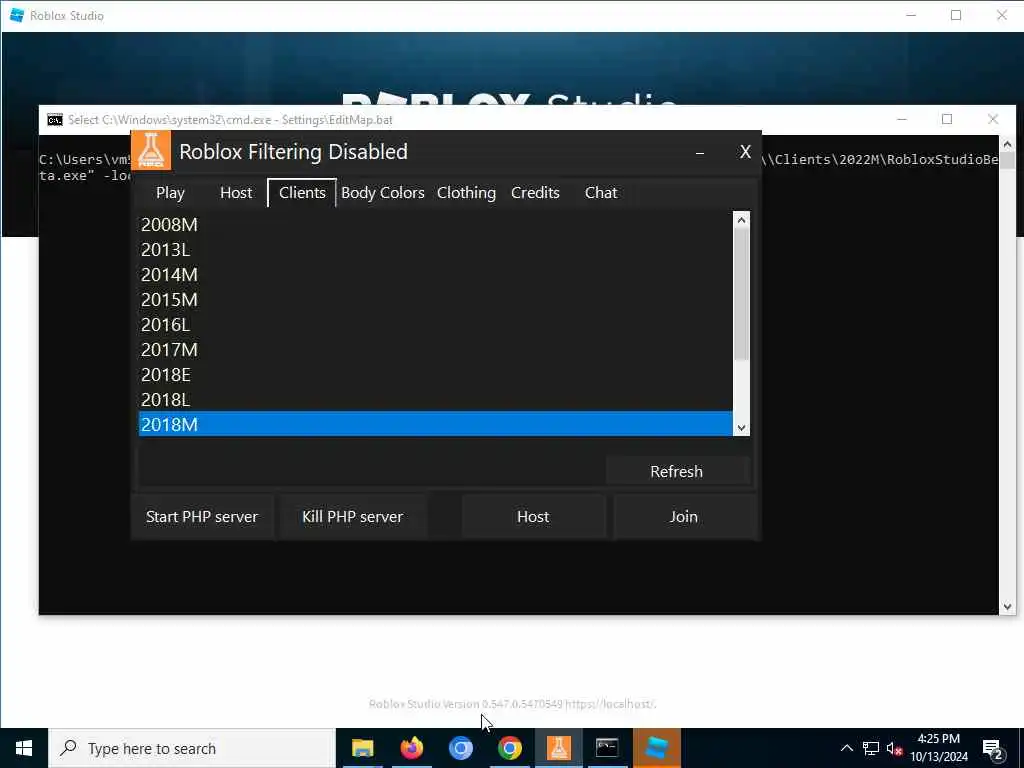Screen dimensions: 1024x768
Task: Open the Chat tab
Action: click(x=601, y=193)
